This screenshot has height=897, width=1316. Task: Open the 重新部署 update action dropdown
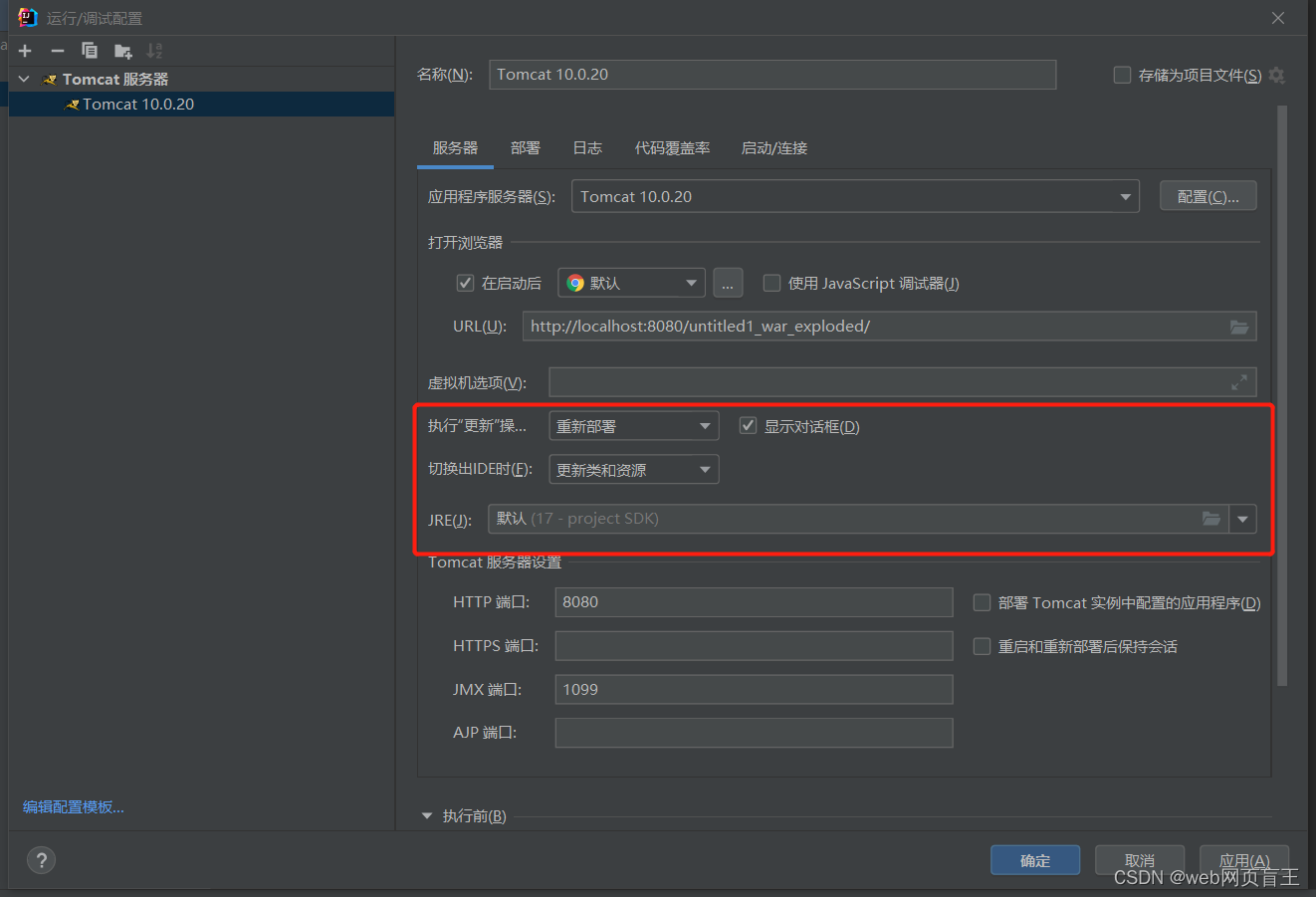point(633,426)
